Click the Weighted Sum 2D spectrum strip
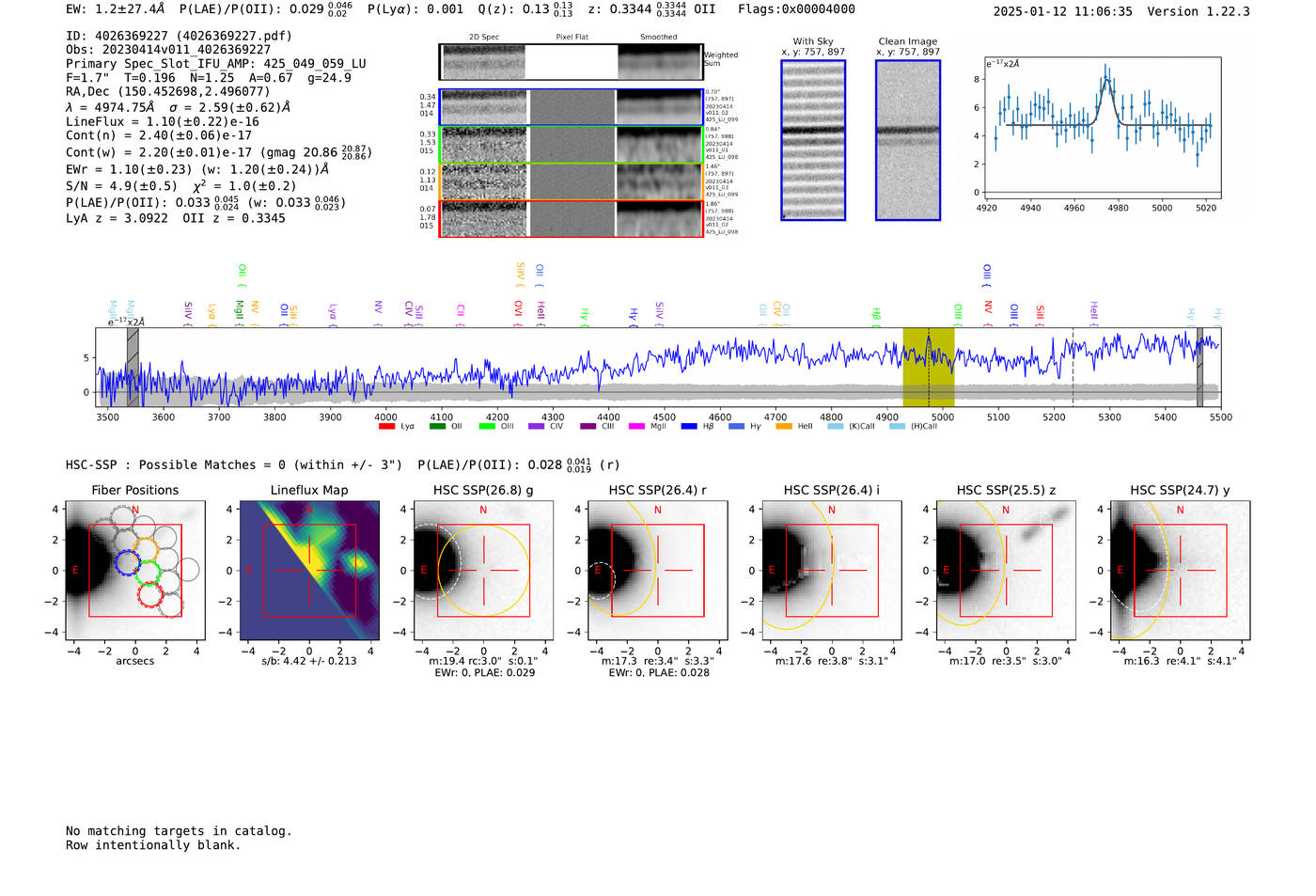The width and height of the screenshot is (1316, 896). point(572,62)
